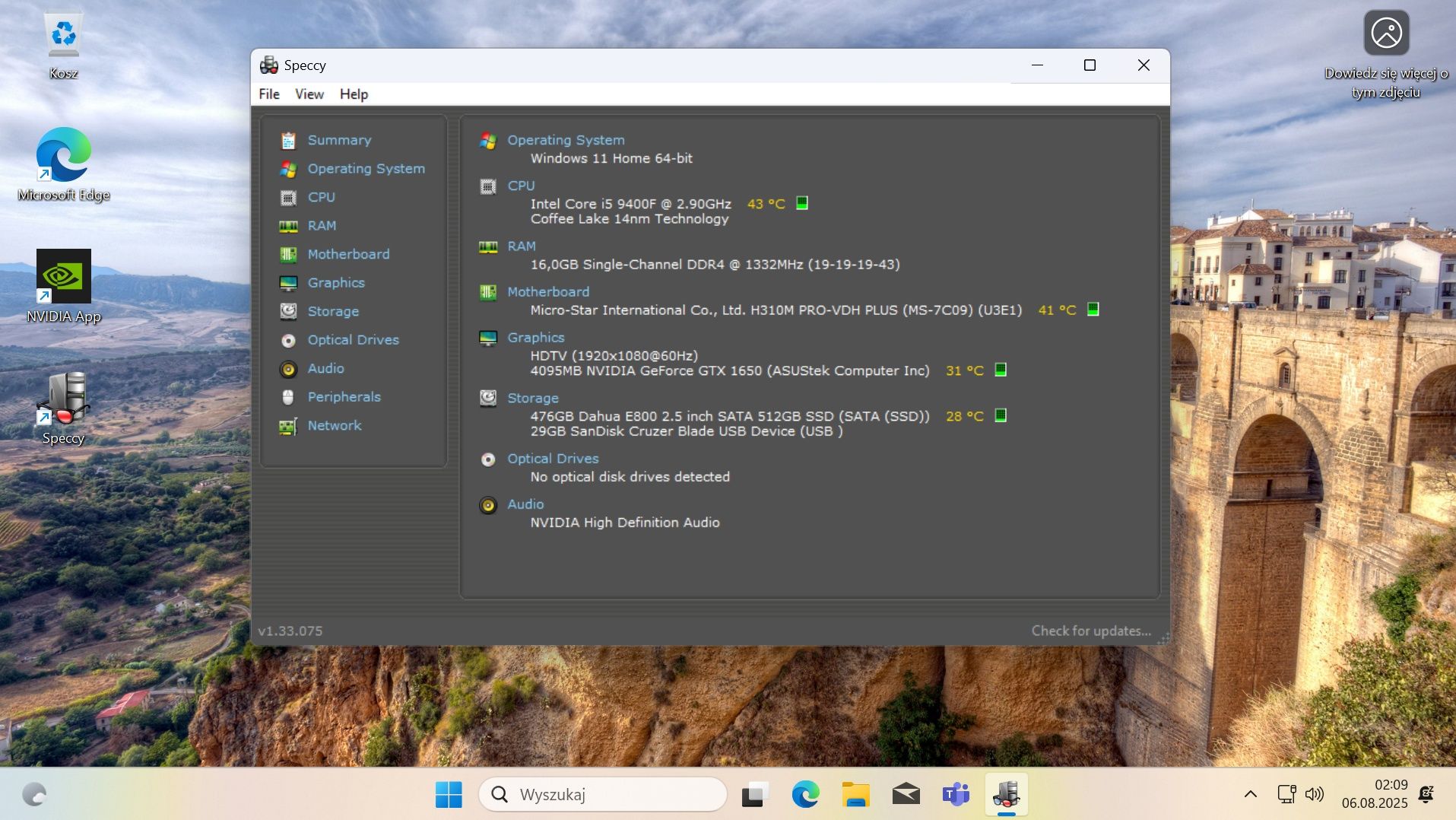Select Summary in the sidebar

pos(339,140)
